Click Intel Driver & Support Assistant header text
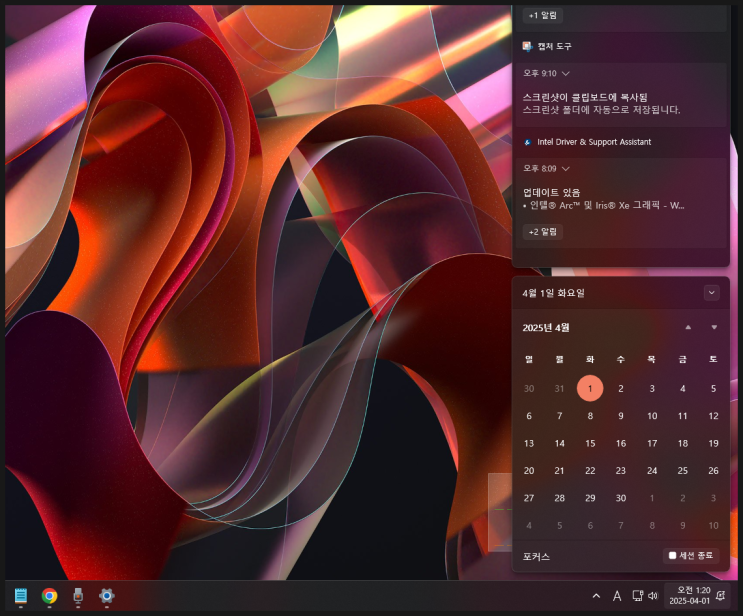Image resolution: width=743 pixels, height=616 pixels. click(x=594, y=142)
